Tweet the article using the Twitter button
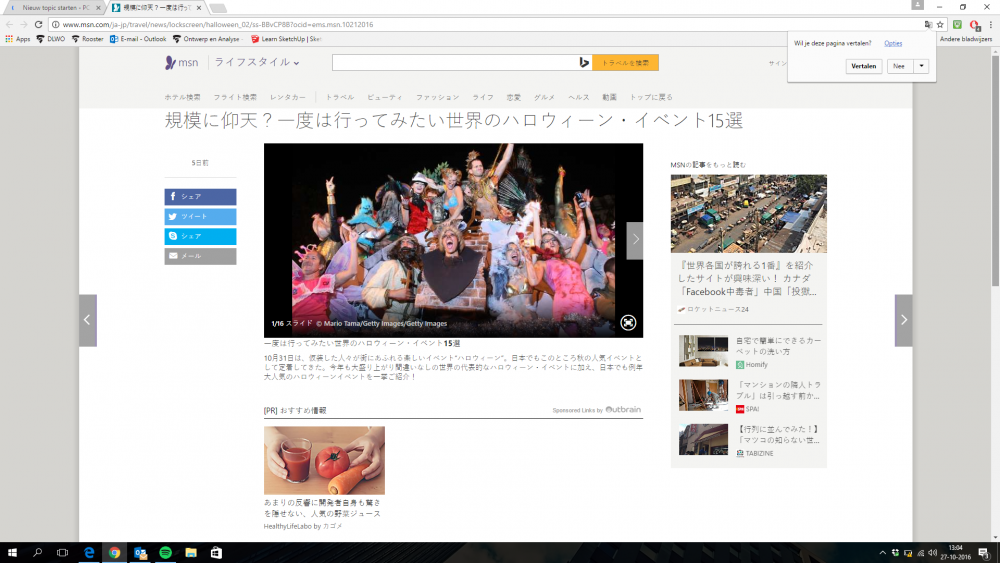The height and width of the screenshot is (563, 1000). pos(200,217)
